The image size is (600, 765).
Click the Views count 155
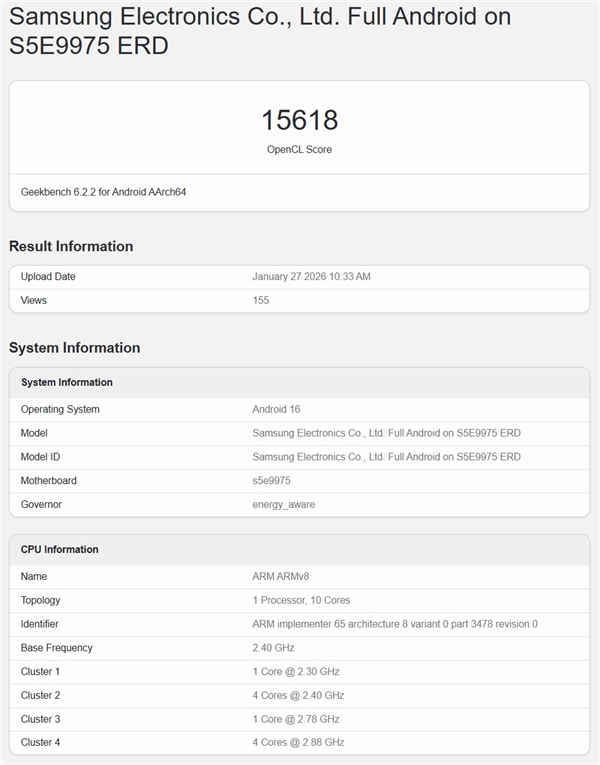click(261, 300)
